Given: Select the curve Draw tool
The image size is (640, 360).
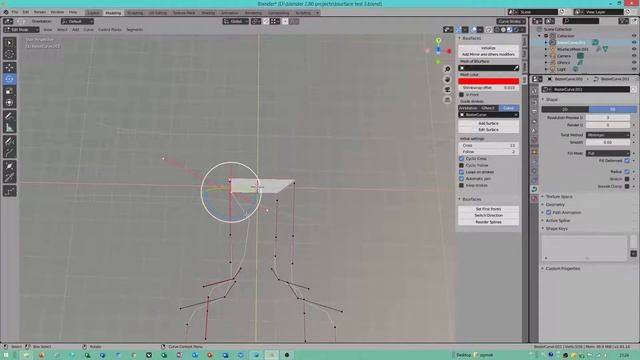Looking at the screenshot, I should (x=9, y=141).
